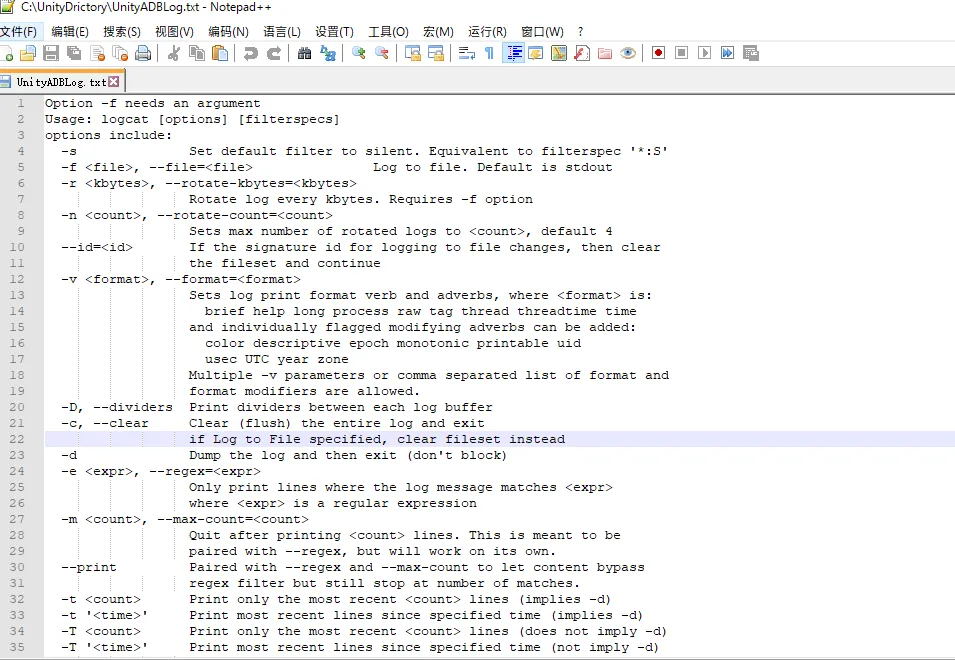
Task: Close the UnityADBLog.txt tab with red X
Action: pyautogui.click(x=113, y=81)
